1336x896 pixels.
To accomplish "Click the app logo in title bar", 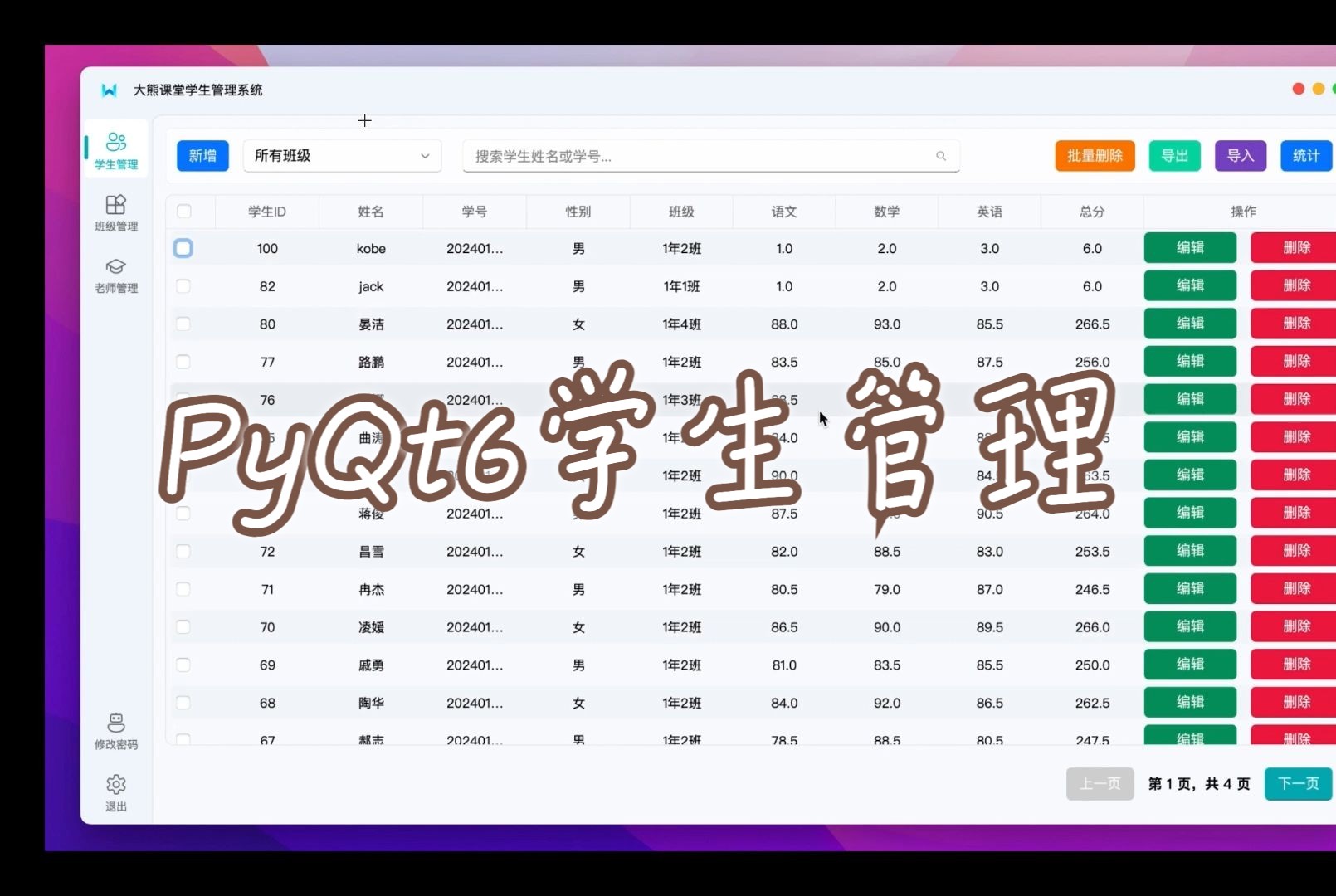I will coord(109,90).
